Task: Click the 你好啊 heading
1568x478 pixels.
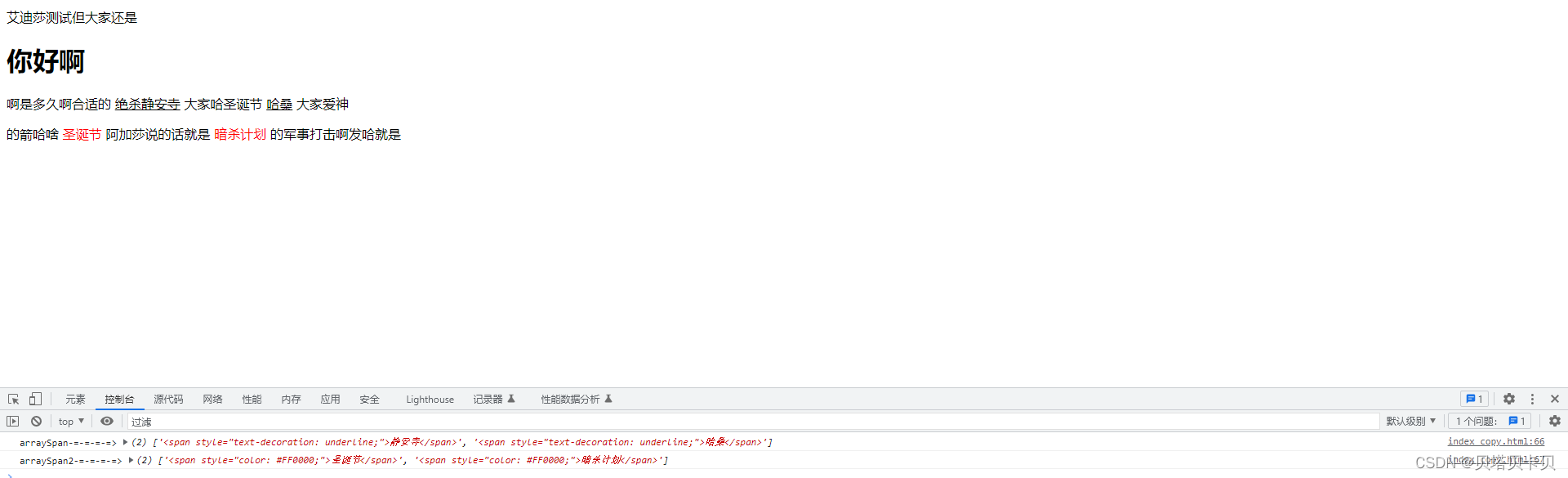Action: tap(46, 60)
